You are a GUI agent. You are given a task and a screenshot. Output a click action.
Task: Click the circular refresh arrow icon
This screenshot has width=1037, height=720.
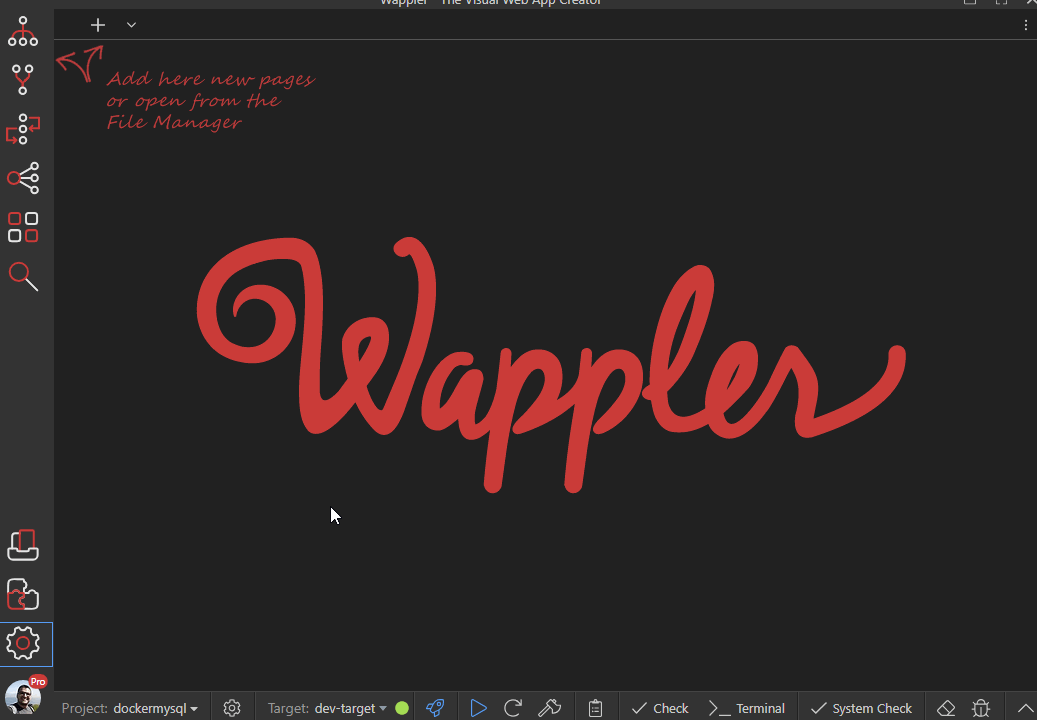tap(513, 708)
